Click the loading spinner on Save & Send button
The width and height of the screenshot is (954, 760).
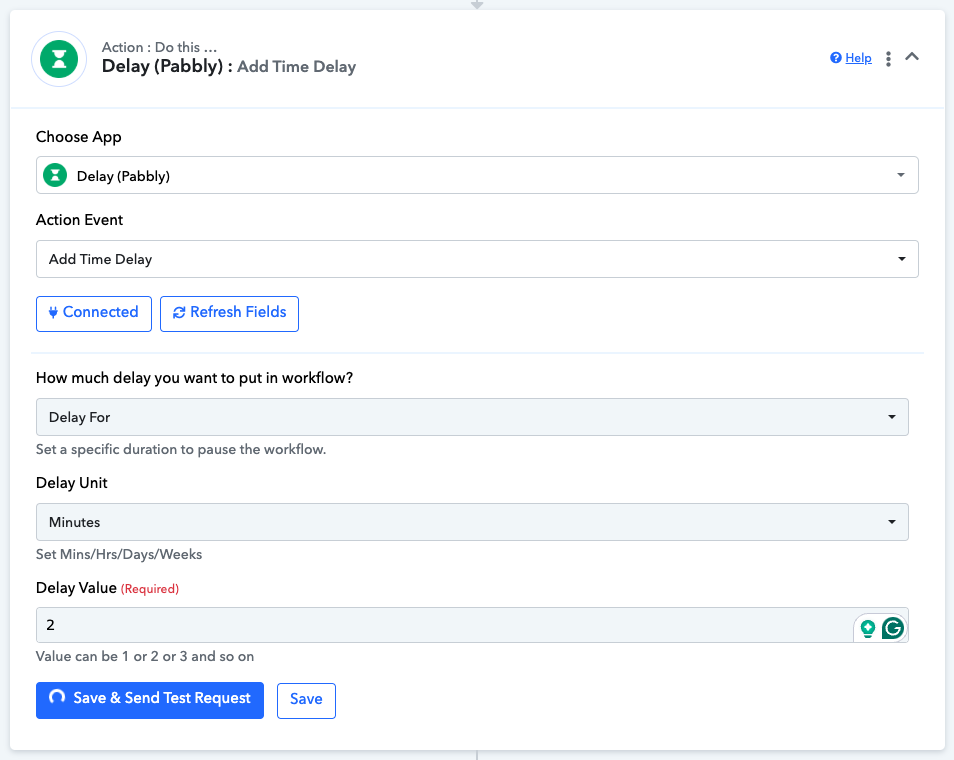click(x=57, y=698)
